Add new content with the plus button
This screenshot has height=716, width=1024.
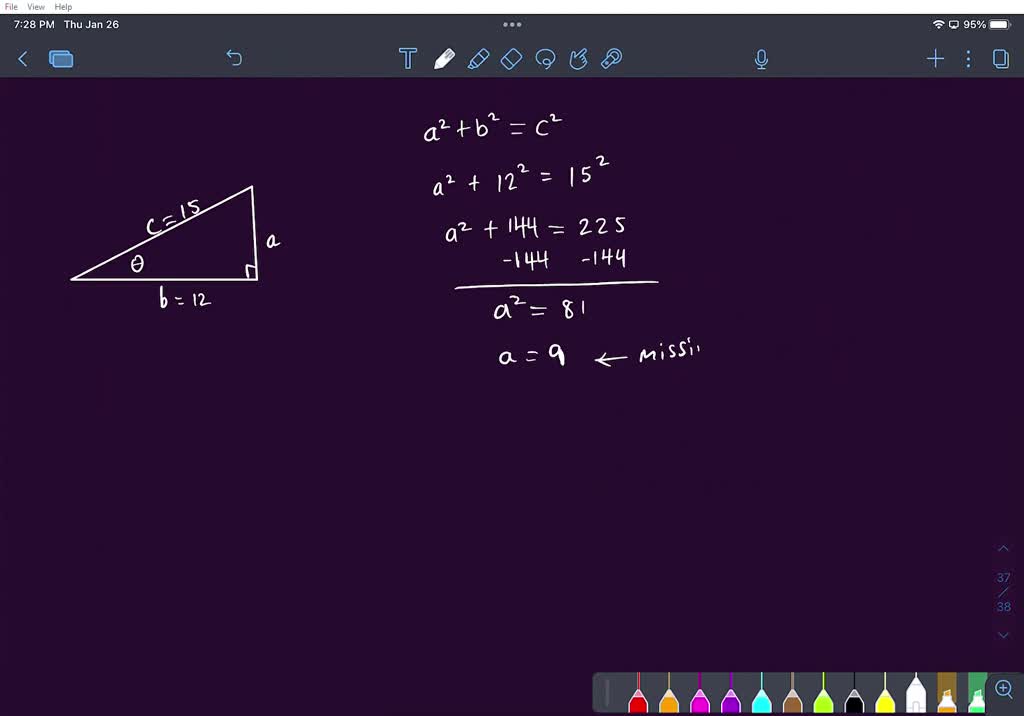pos(935,58)
